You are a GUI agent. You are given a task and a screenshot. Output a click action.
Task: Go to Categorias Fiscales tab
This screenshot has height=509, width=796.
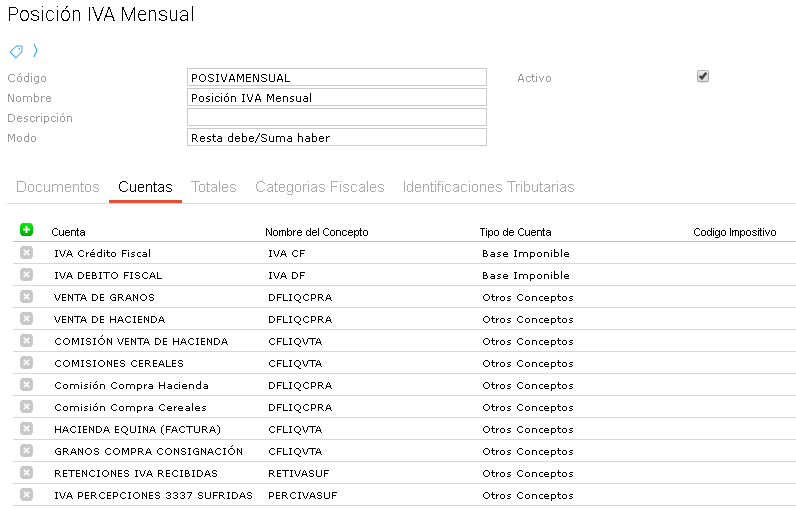pos(320,187)
